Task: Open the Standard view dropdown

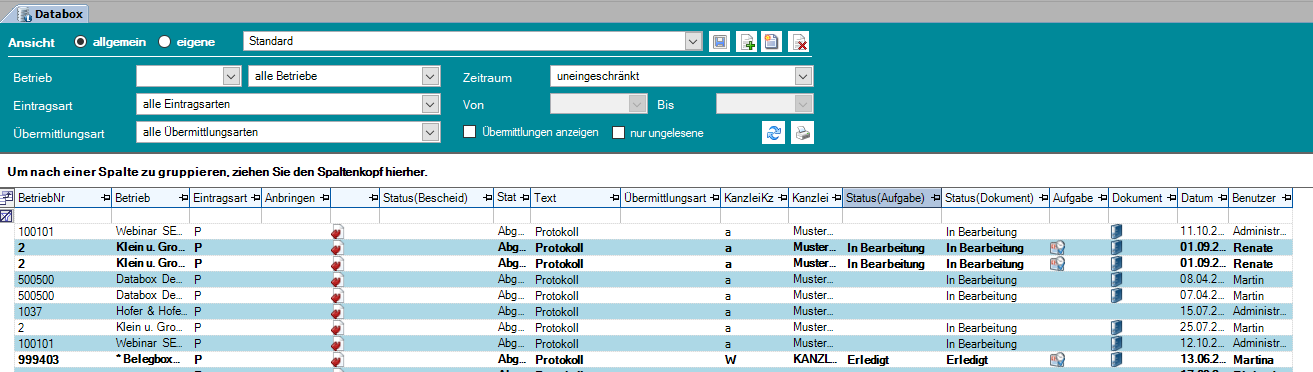Action: 693,42
